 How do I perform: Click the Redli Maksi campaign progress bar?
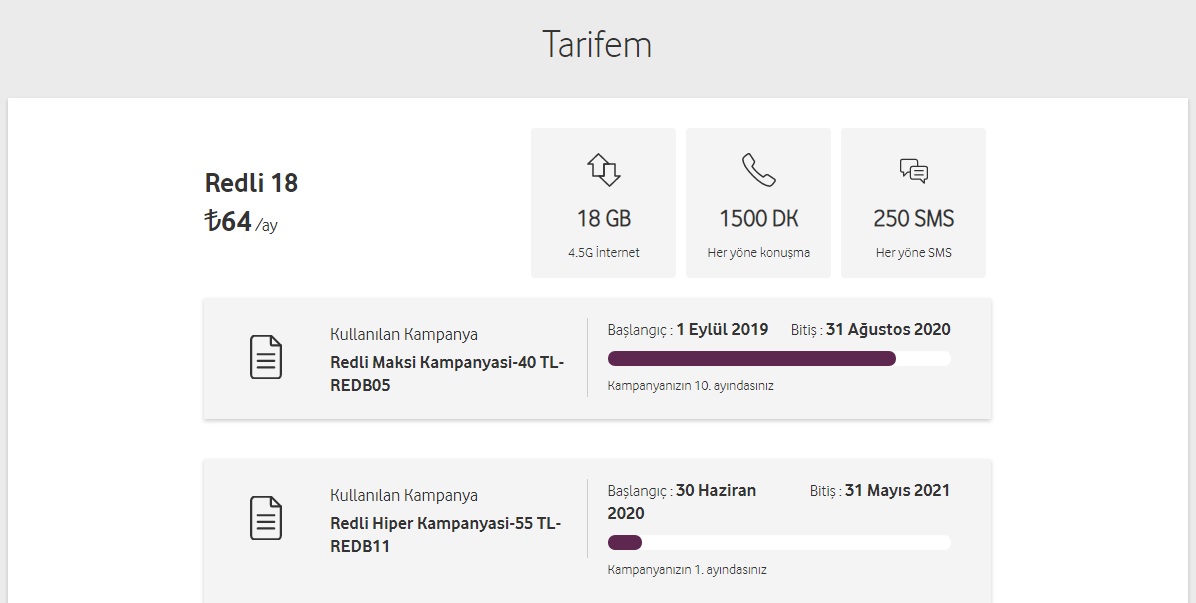(779, 358)
